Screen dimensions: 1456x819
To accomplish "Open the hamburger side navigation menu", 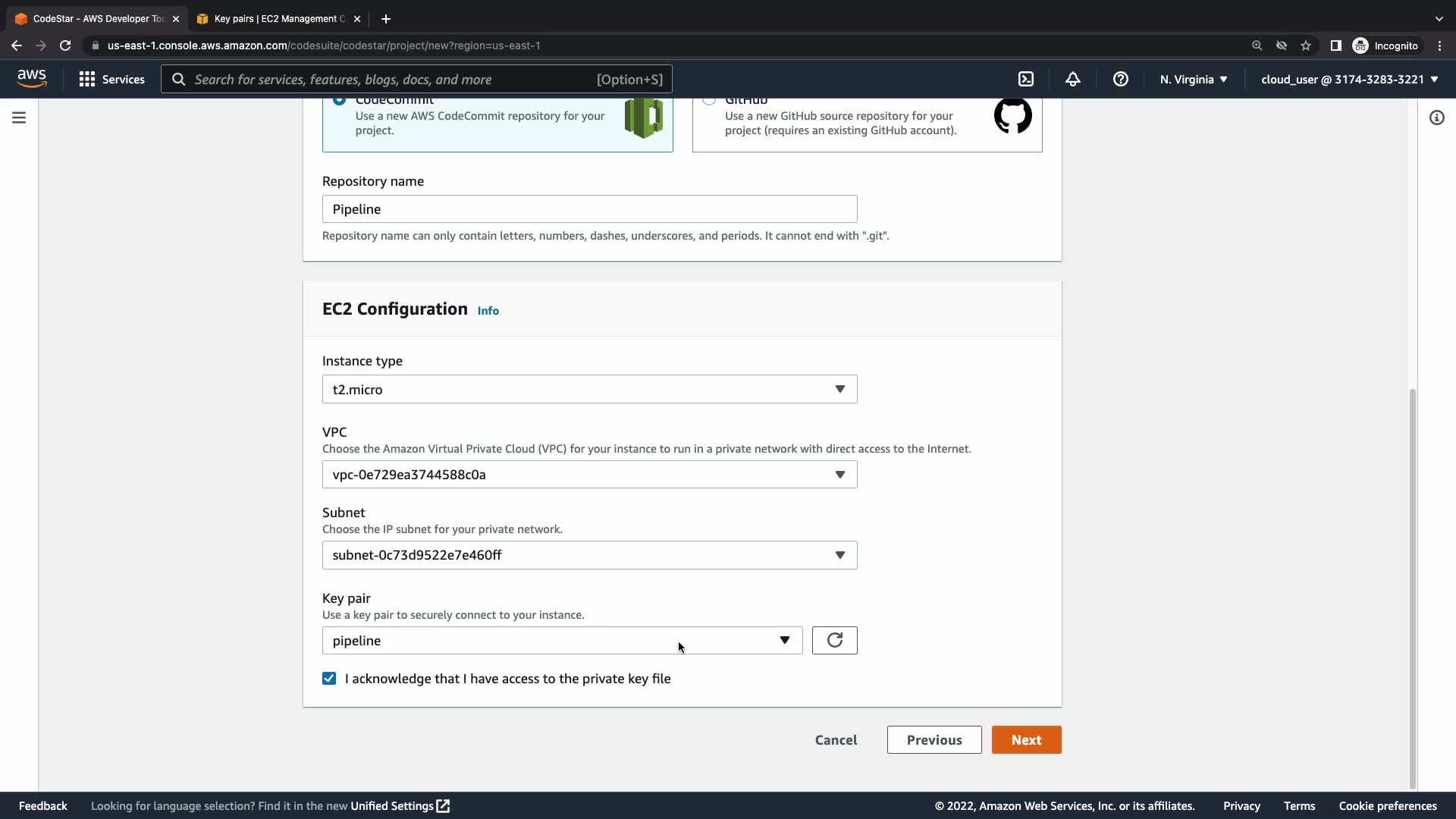I will click(x=19, y=118).
